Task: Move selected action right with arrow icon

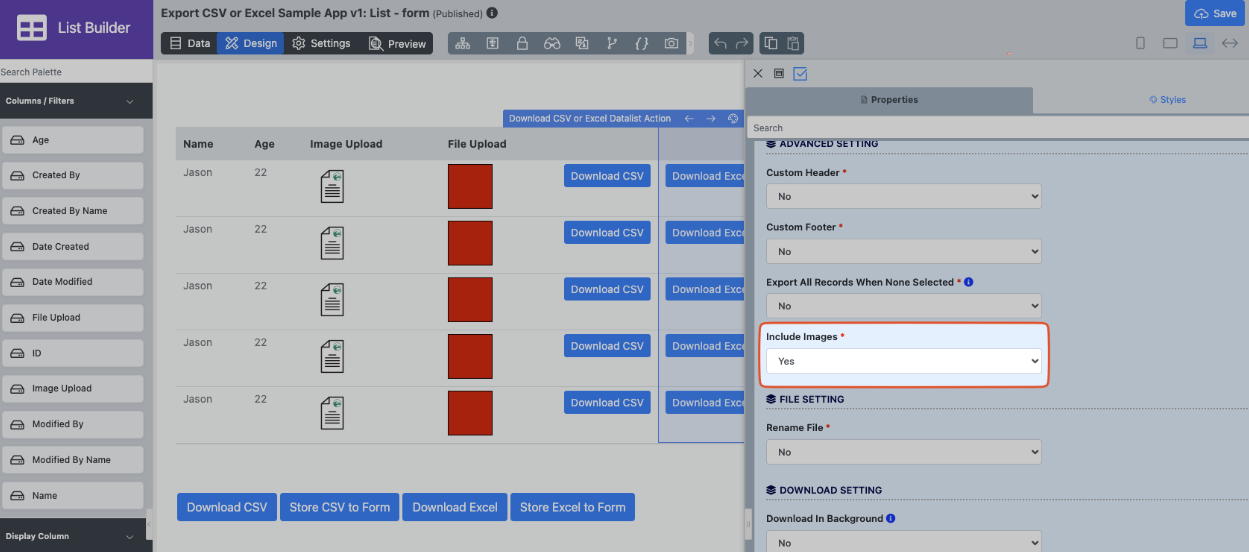Action: [x=711, y=118]
